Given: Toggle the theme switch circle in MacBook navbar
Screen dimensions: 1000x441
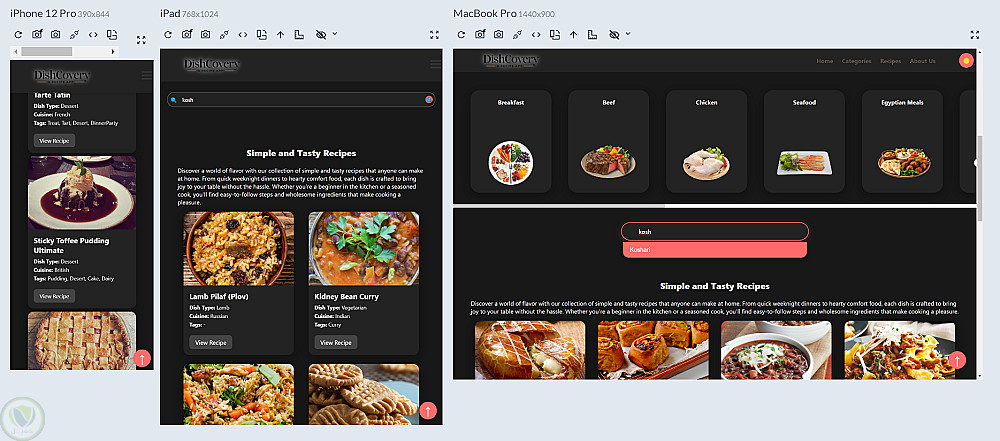Looking at the screenshot, I should point(966,61).
